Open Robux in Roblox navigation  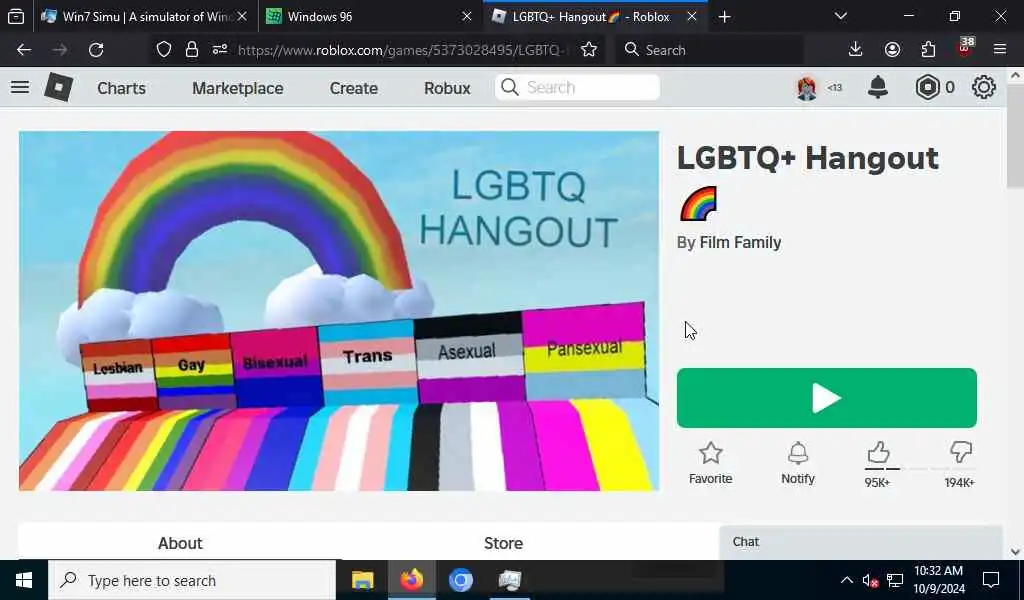447,87
